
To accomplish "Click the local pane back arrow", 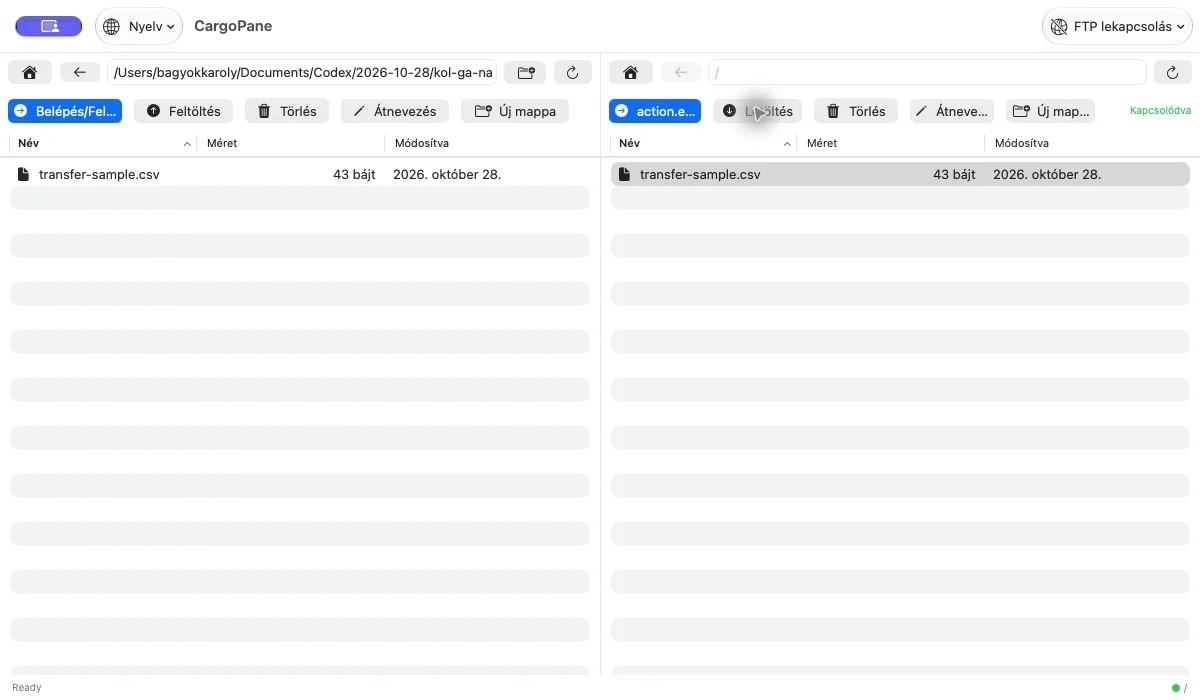I will coord(80,72).
